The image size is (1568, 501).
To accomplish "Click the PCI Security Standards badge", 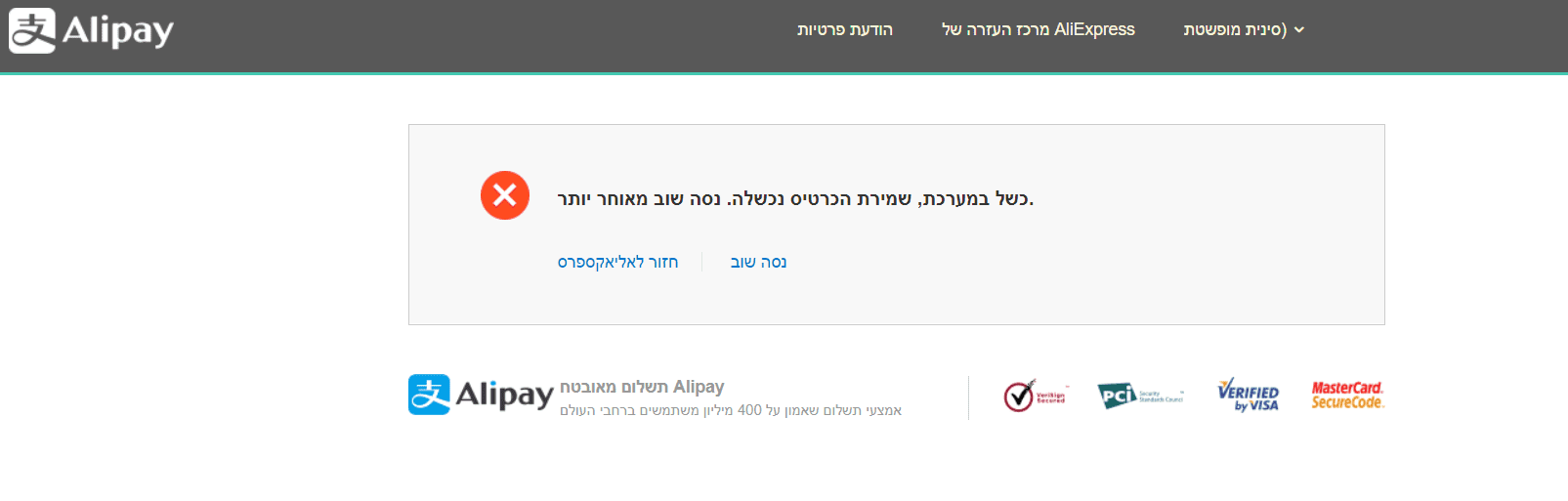I will pos(1139,396).
